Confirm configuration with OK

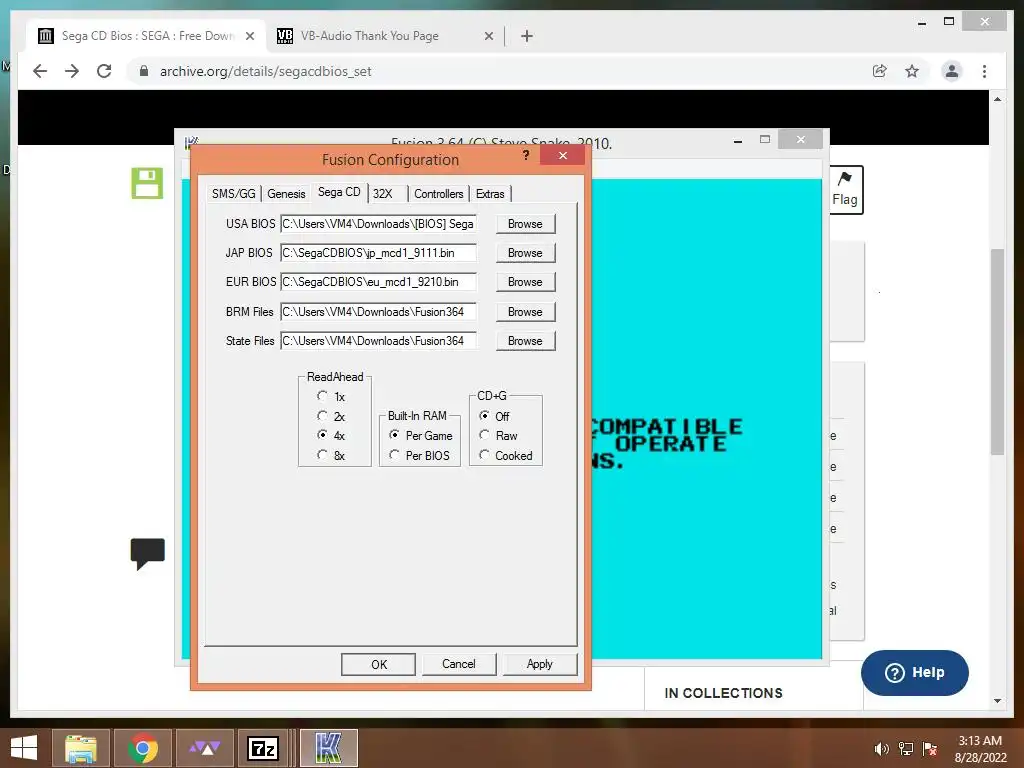[379, 664]
